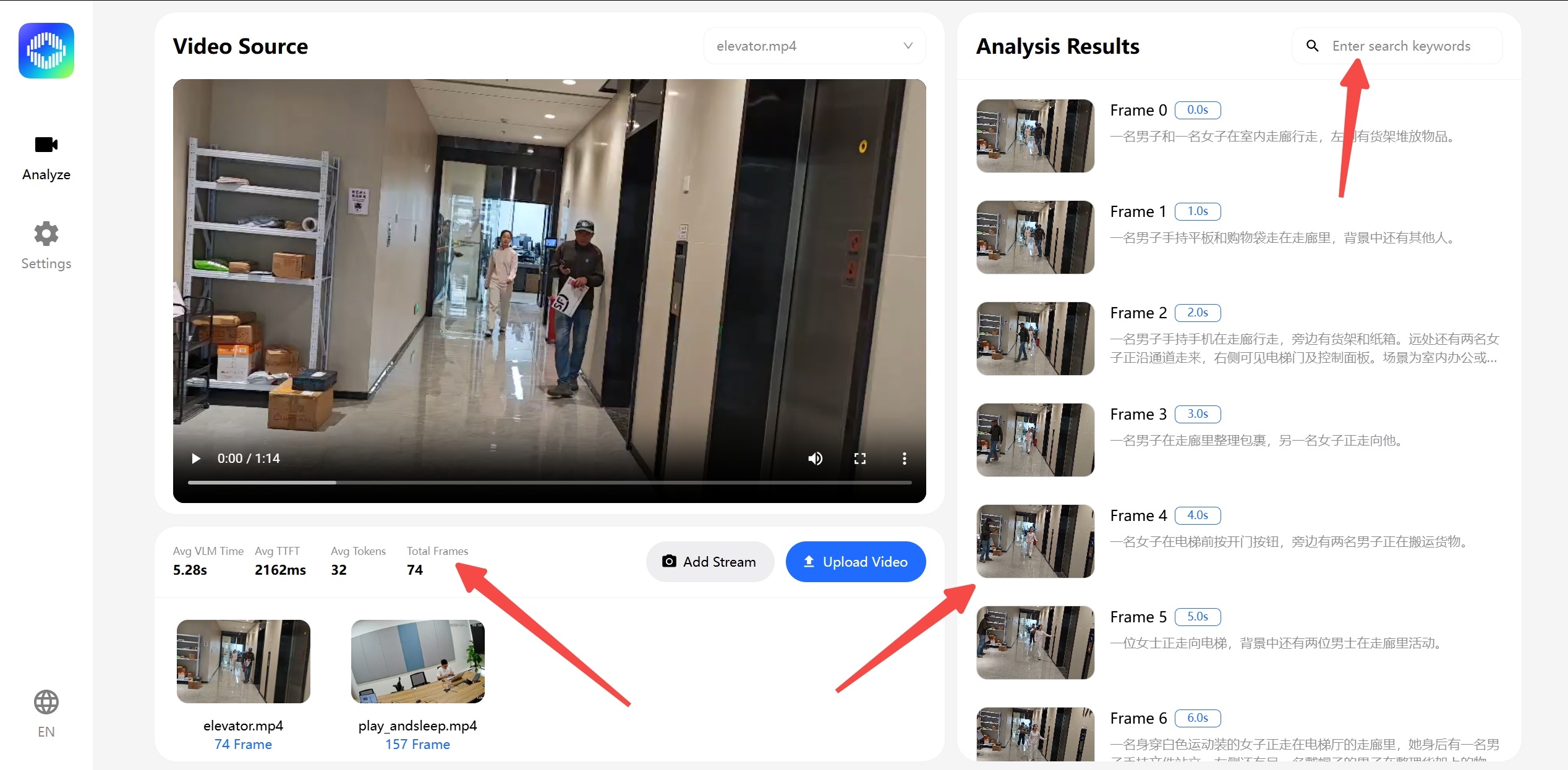Click the app logo icon
Viewport: 1568px width, 770px height.
[x=46, y=51]
